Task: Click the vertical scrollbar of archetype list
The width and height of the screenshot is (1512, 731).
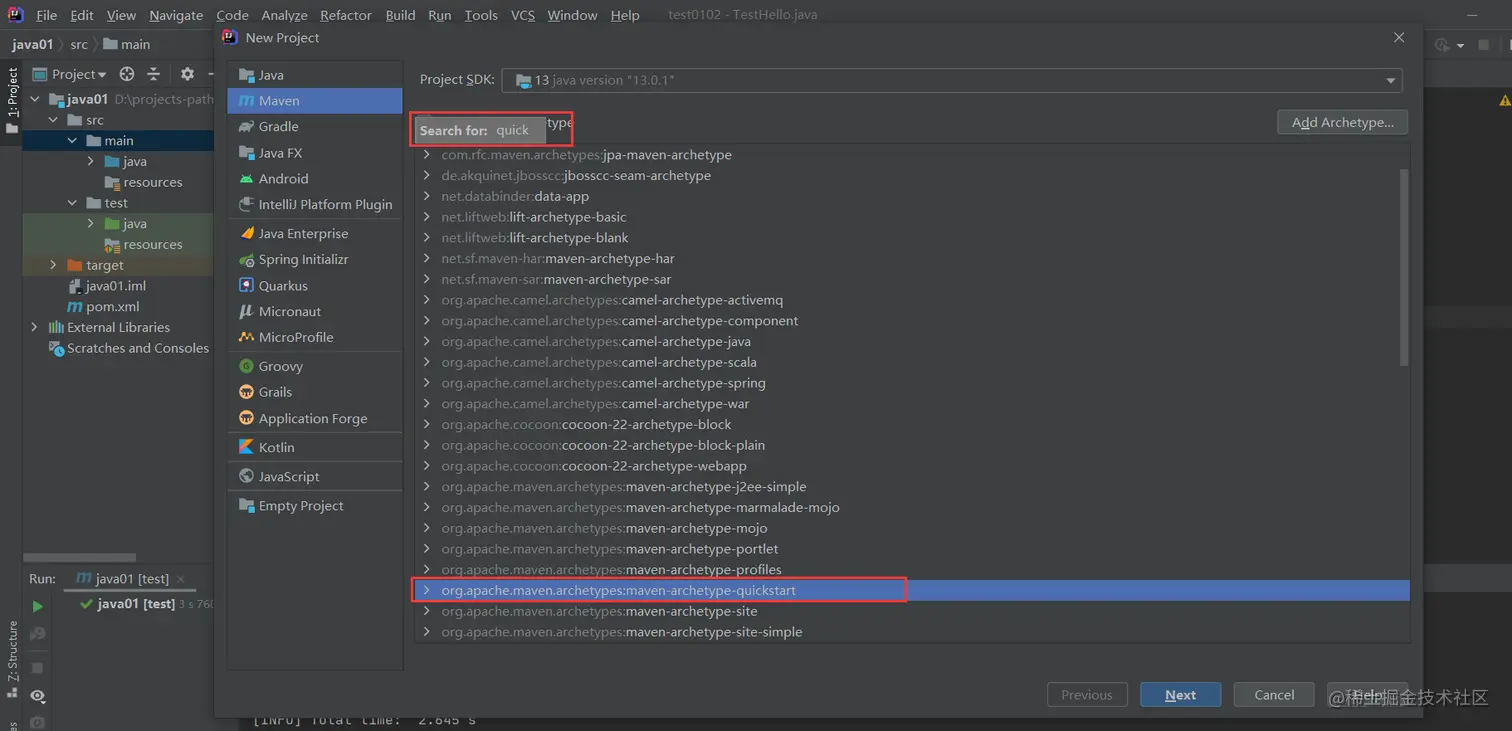Action: 1404,265
